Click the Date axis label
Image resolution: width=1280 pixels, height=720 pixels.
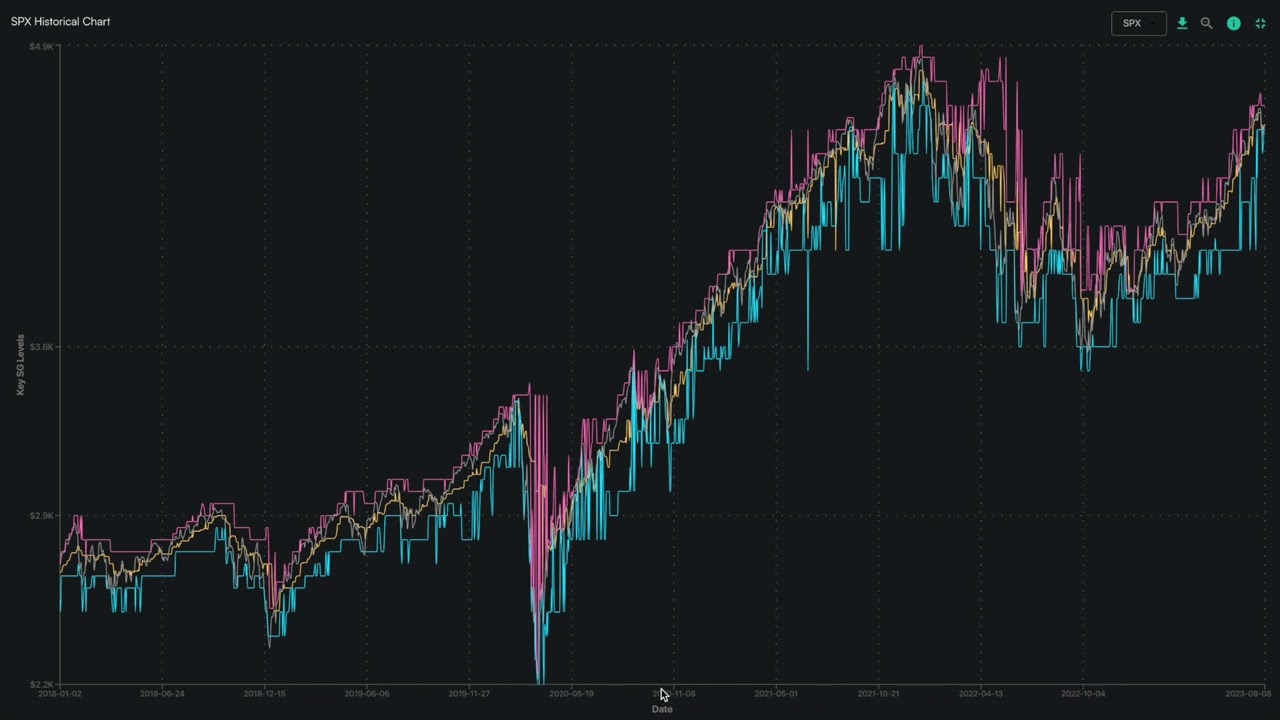[x=662, y=709]
